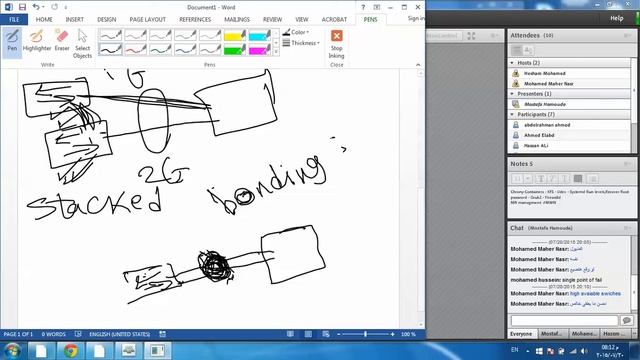
Task: Collapse the Presenters group
Action: coord(512,94)
